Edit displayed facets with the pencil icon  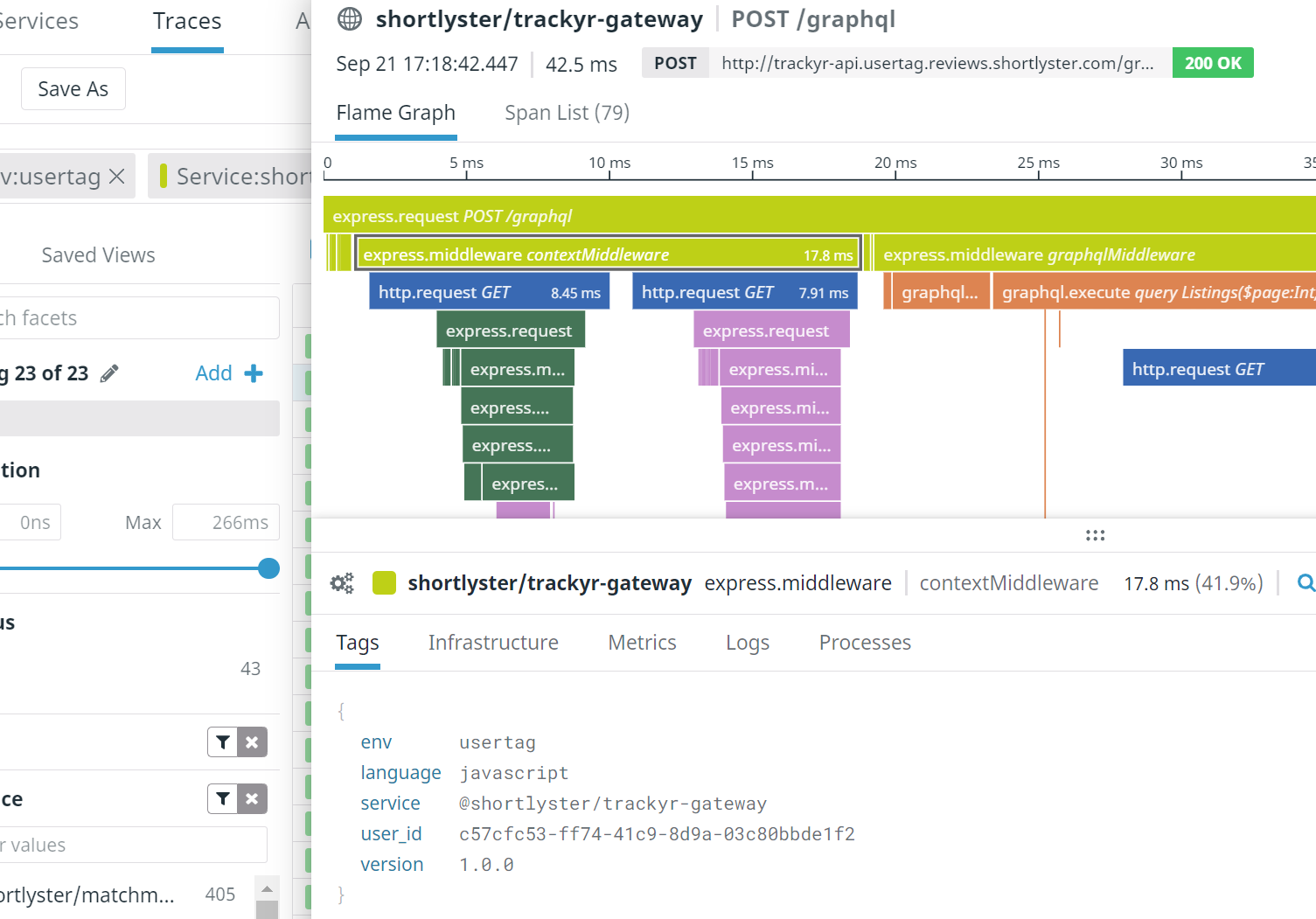108,372
